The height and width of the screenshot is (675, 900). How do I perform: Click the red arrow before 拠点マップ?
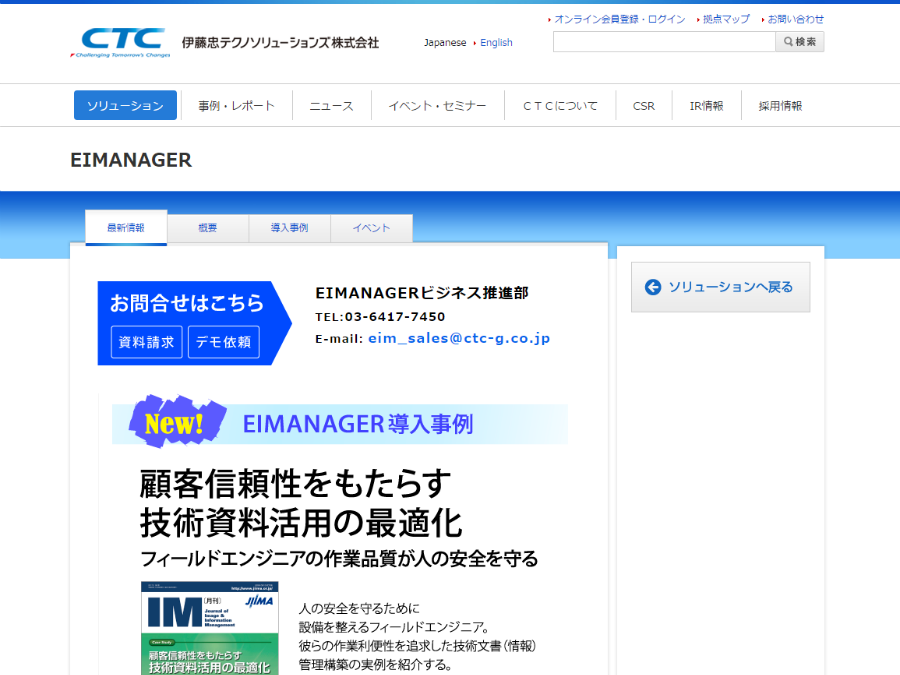698,18
